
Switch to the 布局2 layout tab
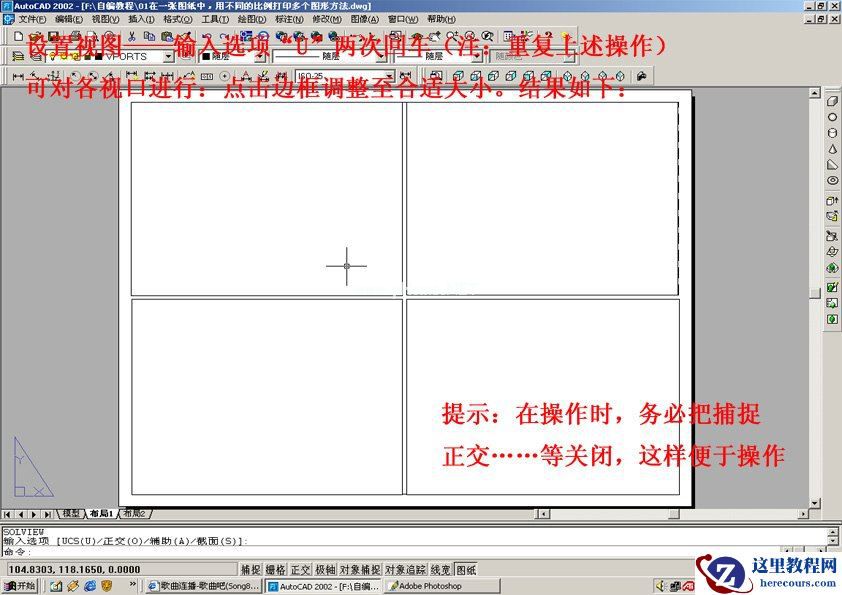pos(134,513)
